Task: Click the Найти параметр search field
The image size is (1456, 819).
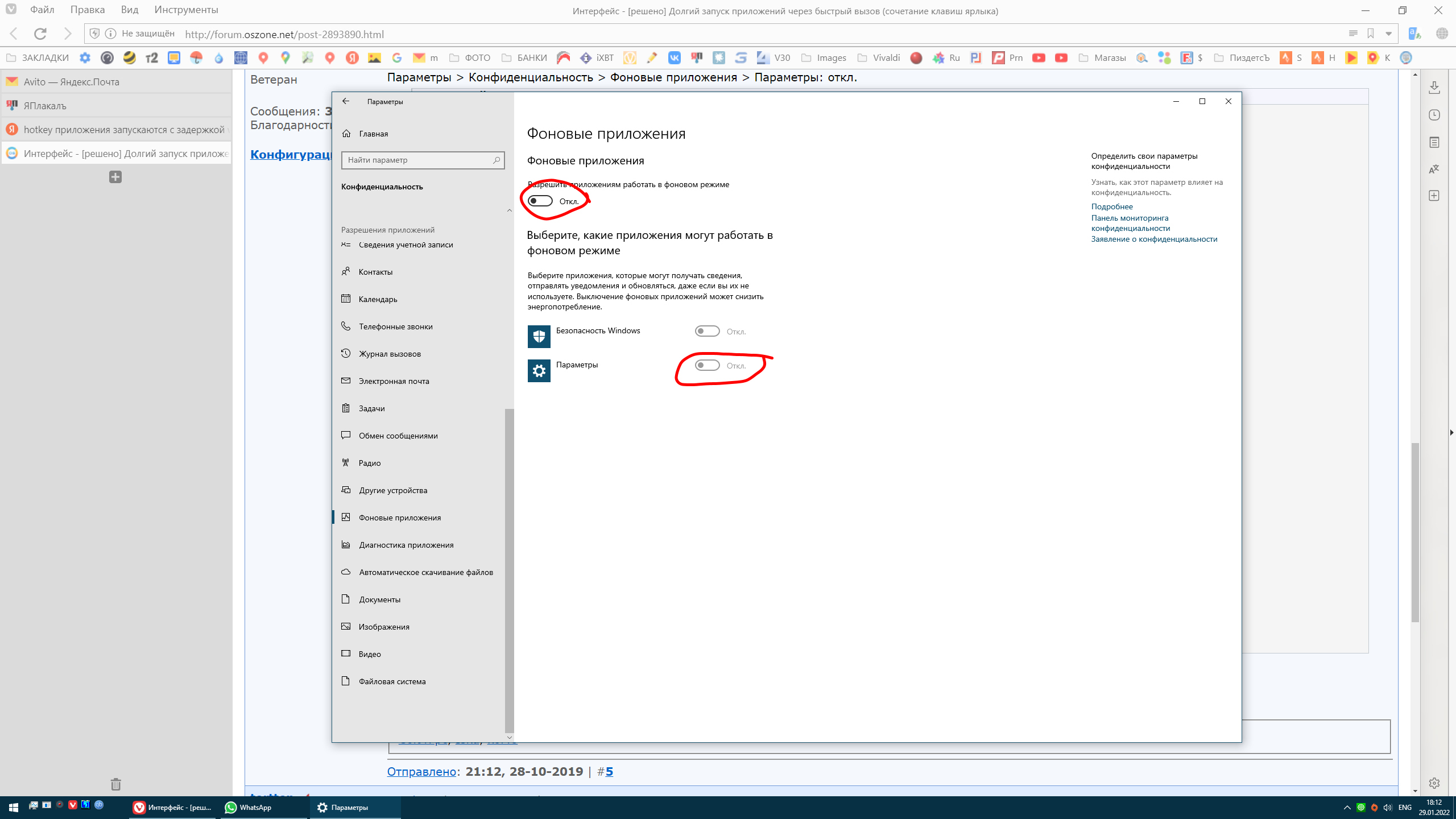Action: click(x=418, y=160)
